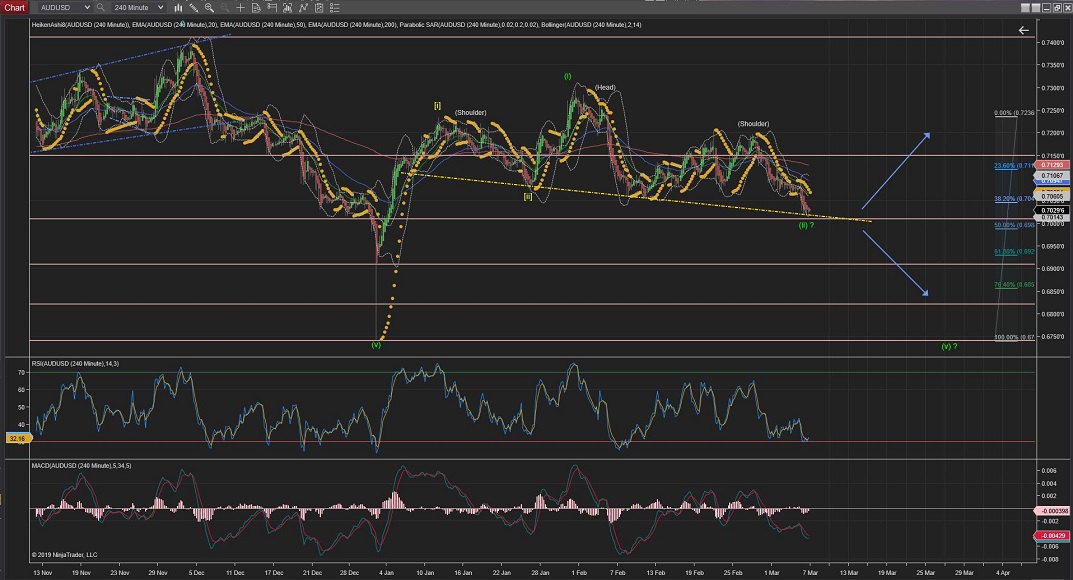The width and height of the screenshot is (1073, 580).
Task: Click the 0.7400 price axis label
Action: pos(1051,42)
